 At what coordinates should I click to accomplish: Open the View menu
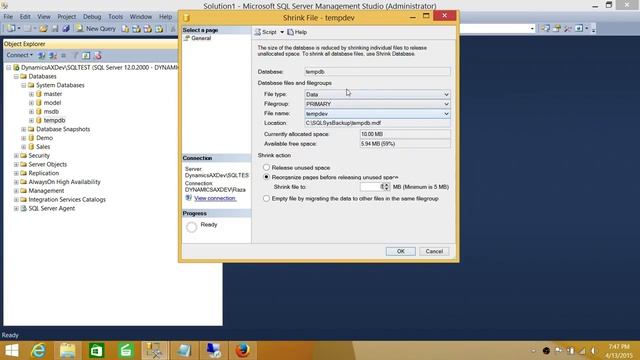tap(44, 17)
